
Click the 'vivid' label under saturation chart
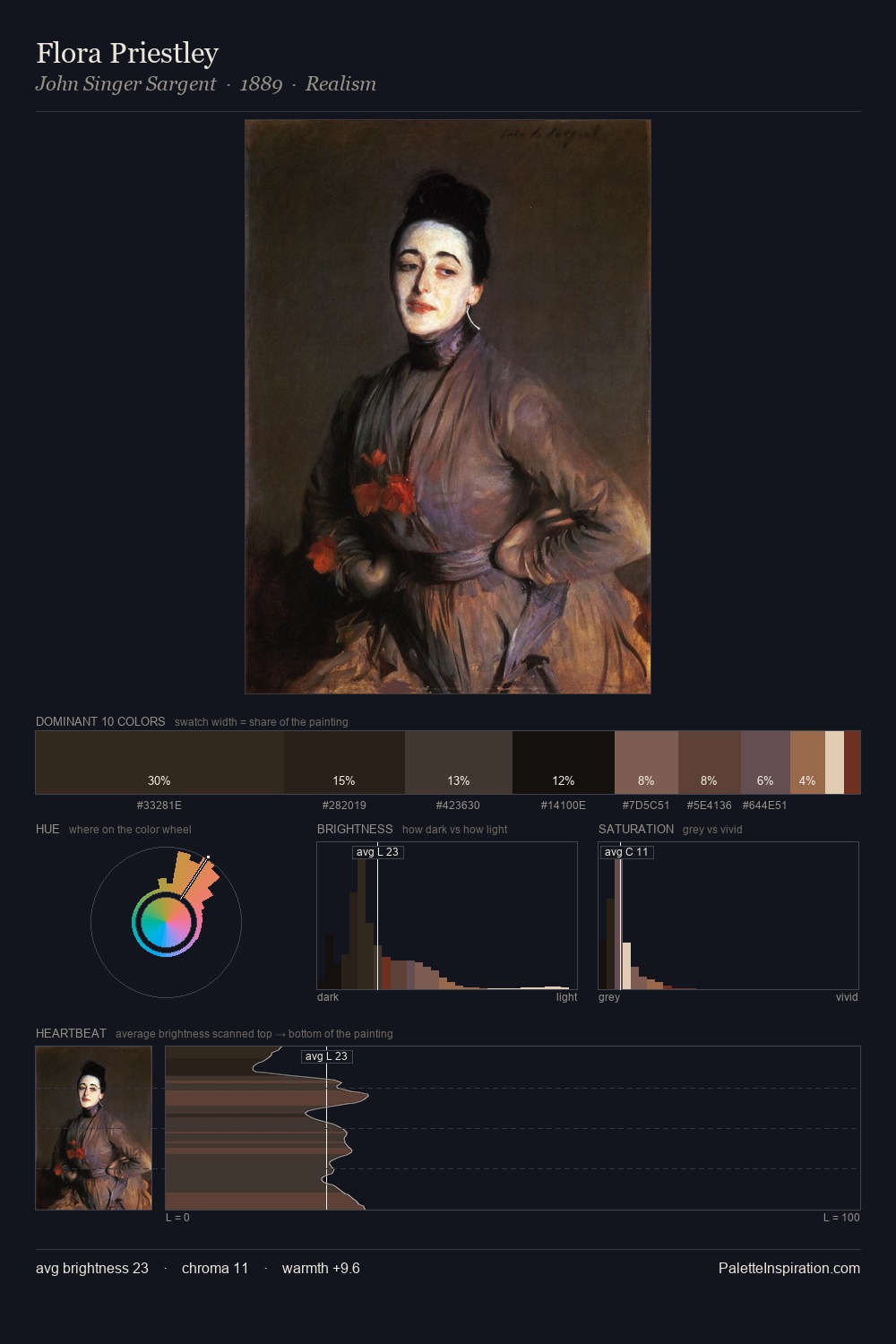pos(847,997)
